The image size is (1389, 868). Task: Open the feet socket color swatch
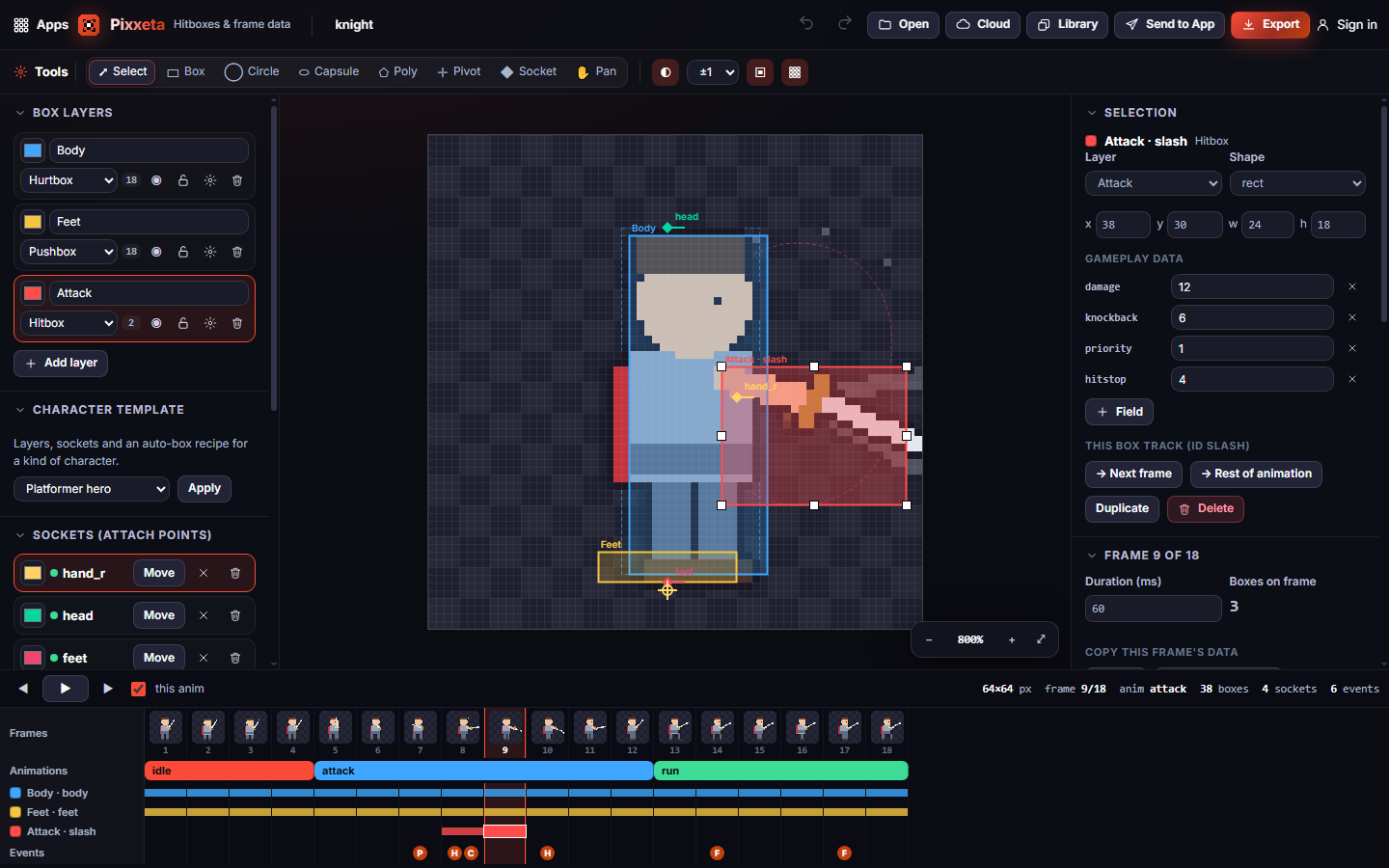click(x=33, y=658)
